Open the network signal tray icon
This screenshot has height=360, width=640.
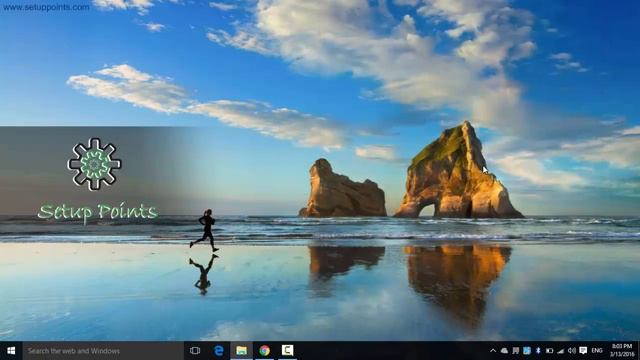point(561,351)
